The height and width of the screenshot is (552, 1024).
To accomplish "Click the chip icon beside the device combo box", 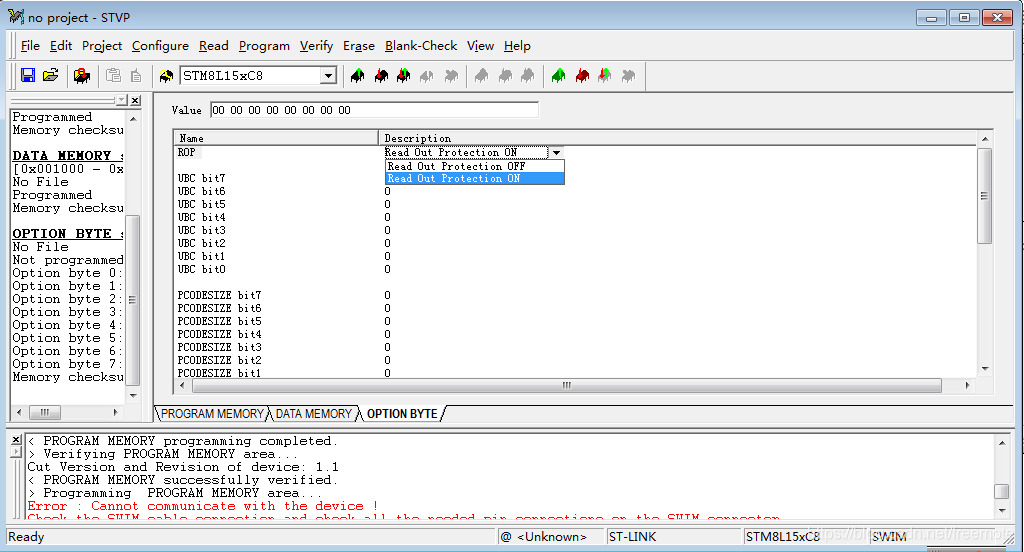I will (166, 76).
